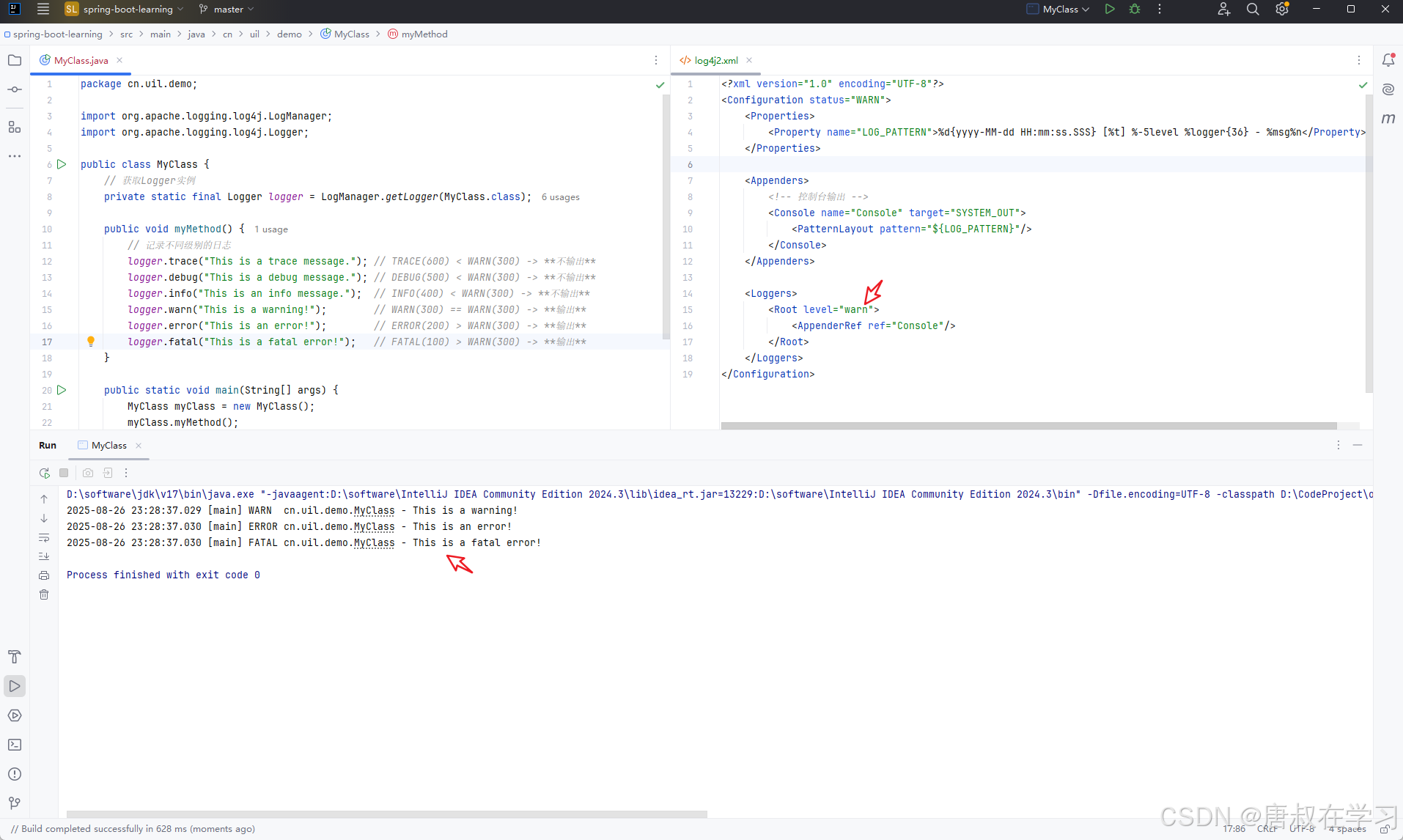Open thread dump camera icon in the Run toolbar
1403x840 pixels.
tap(88, 473)
